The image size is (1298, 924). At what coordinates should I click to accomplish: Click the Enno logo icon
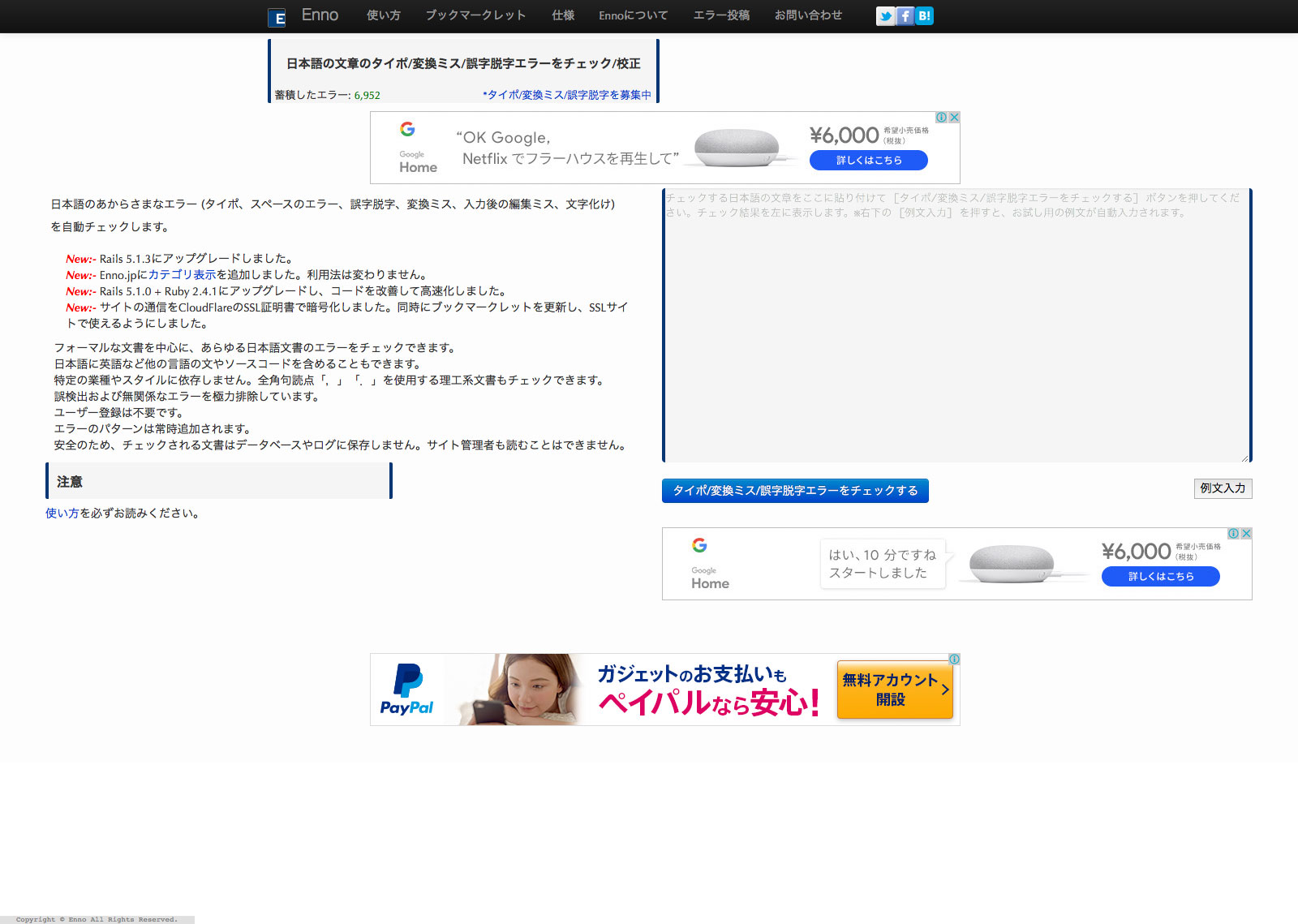point(277,18)
